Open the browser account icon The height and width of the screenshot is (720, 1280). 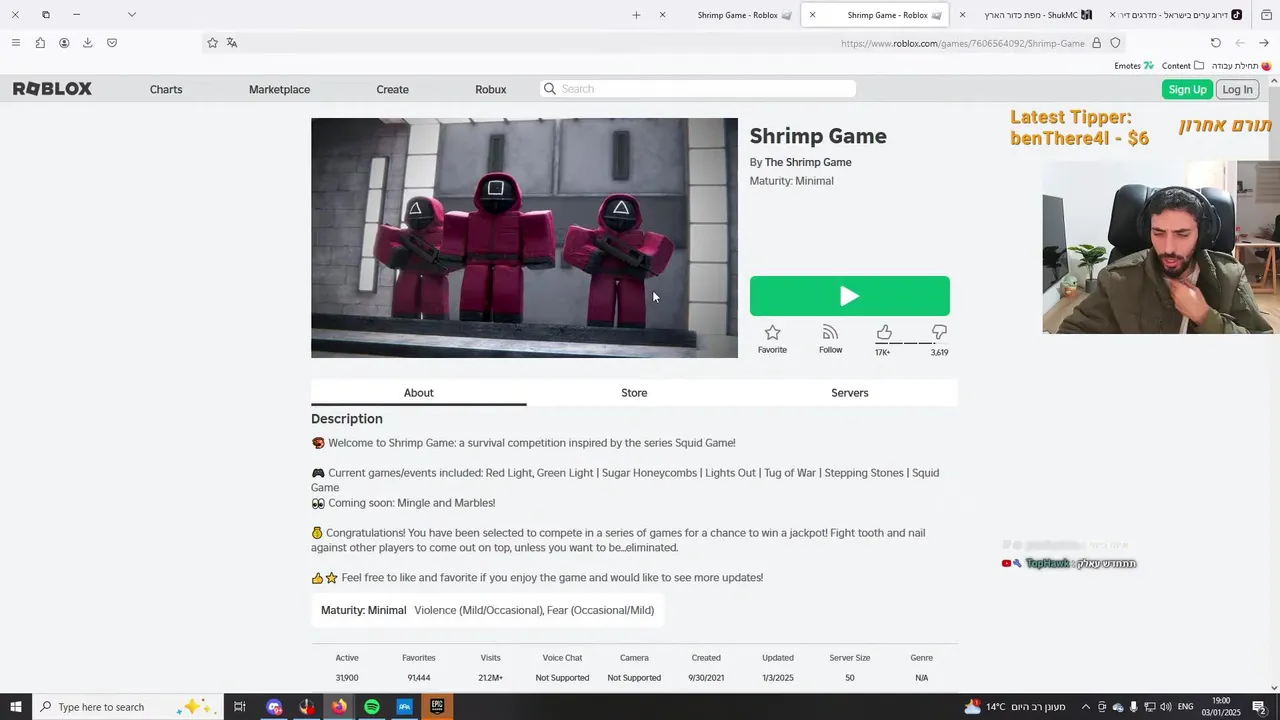click(x=64, y=43)
